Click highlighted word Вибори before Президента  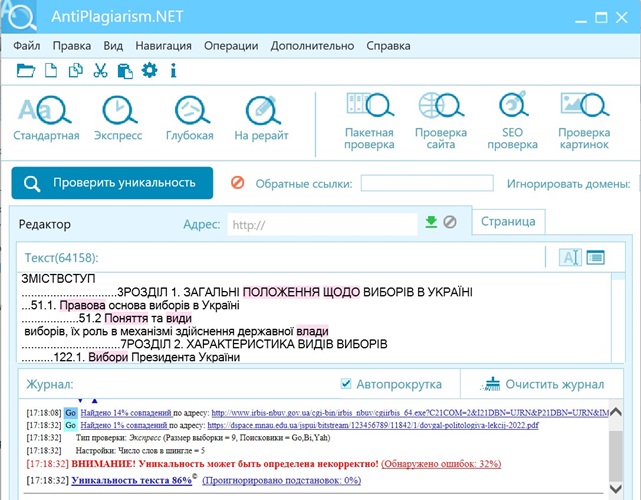click(x=108, y=357)
